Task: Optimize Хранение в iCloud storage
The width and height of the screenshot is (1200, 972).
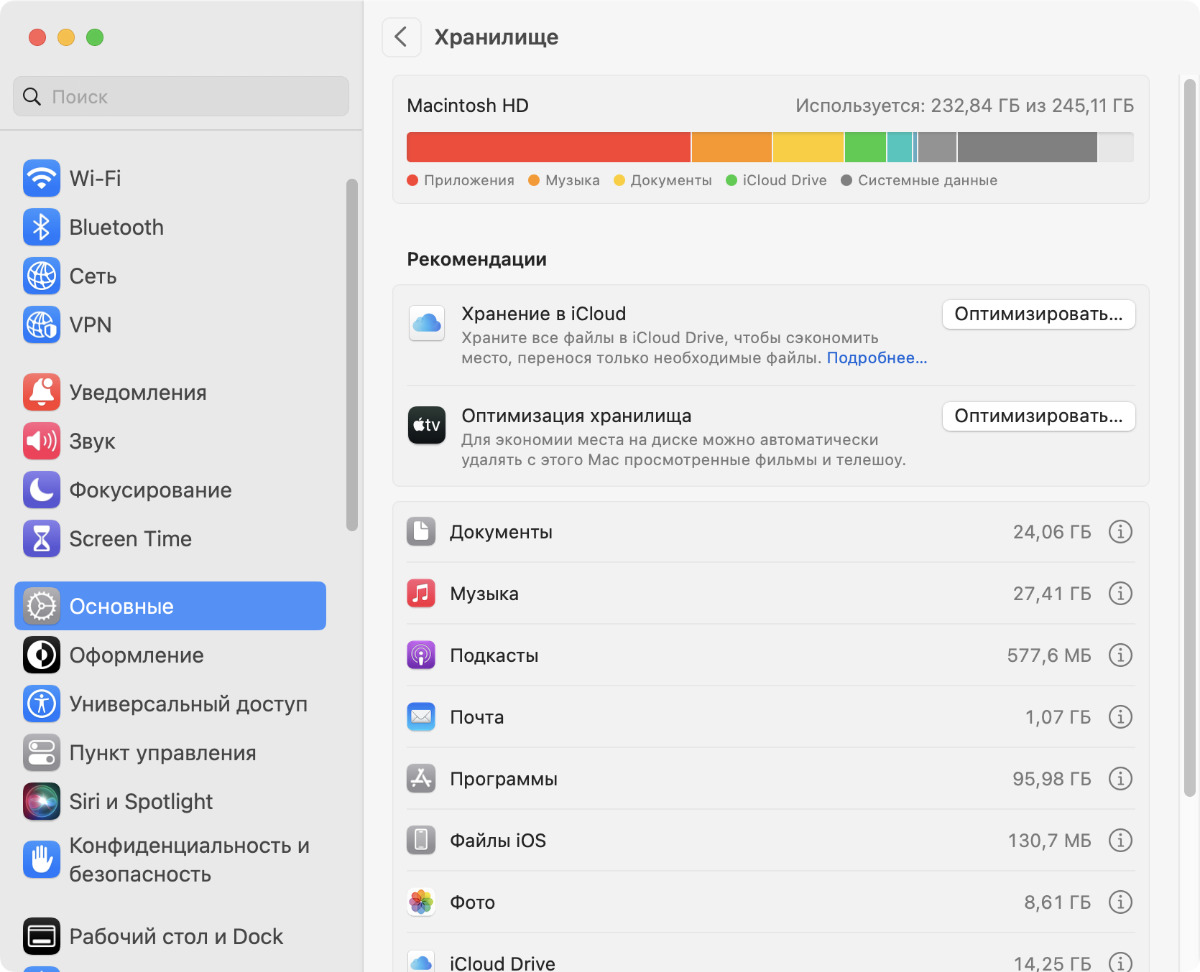Action: [1038, 314]
